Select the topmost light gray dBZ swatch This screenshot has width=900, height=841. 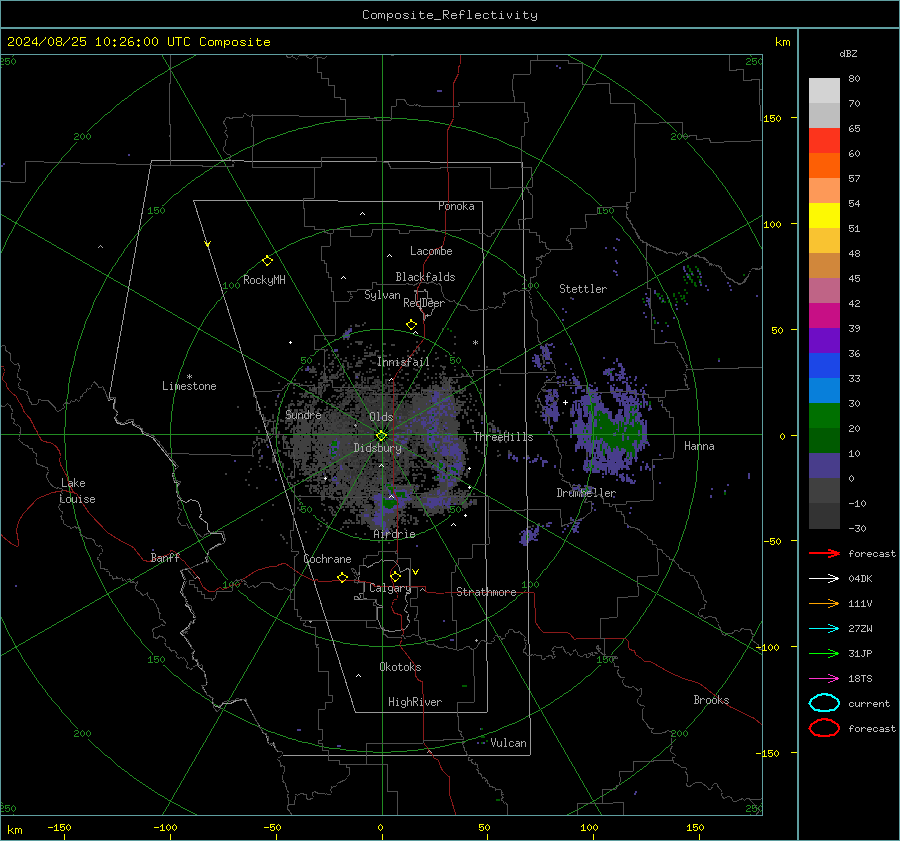tap(824, 91)
